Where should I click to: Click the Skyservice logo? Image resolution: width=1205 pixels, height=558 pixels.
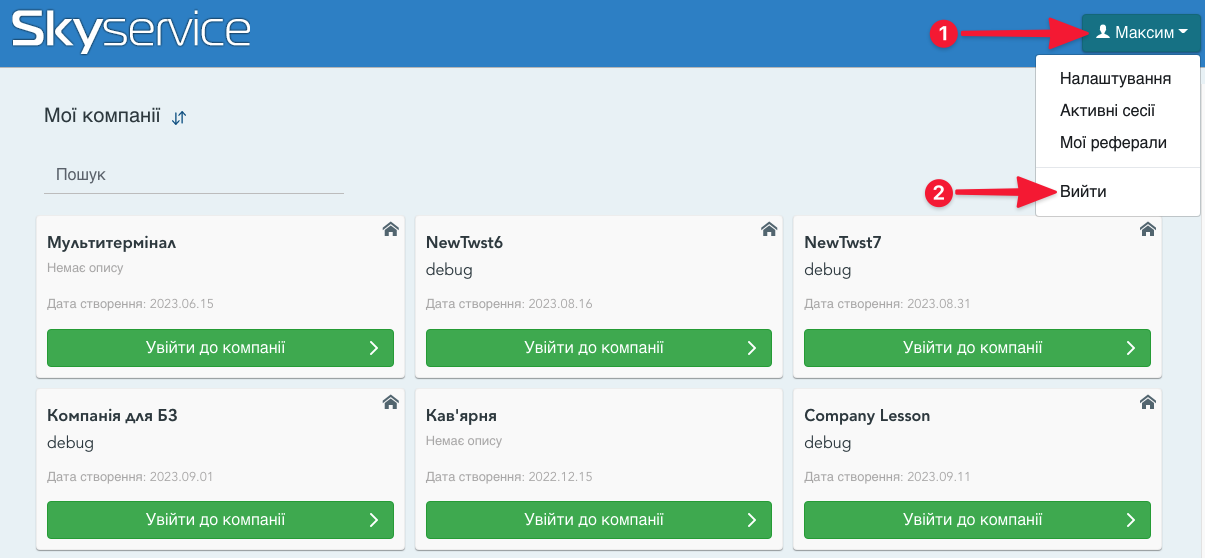click(x=131, y=32)
